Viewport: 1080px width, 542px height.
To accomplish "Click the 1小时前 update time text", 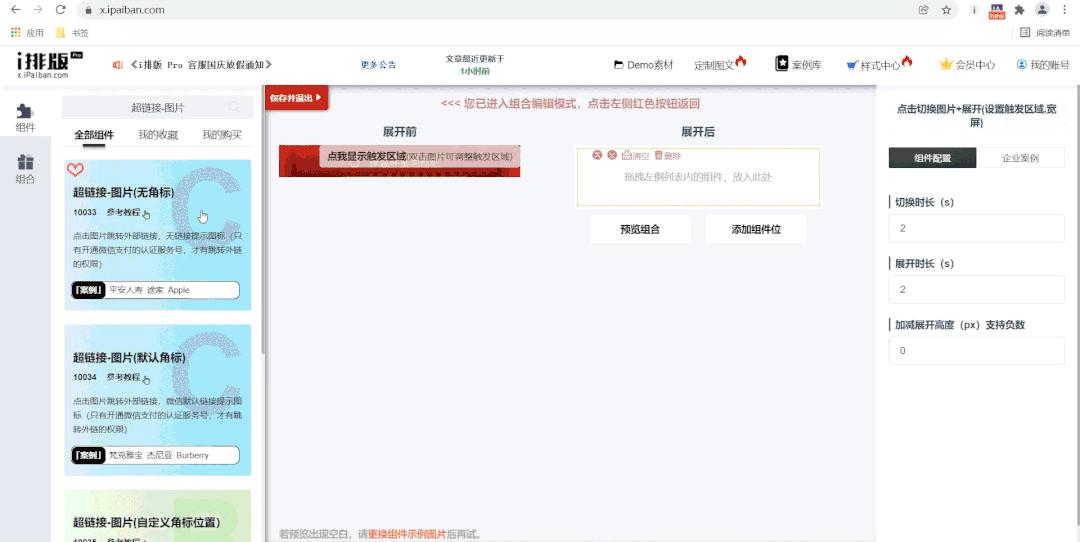I will click(475, 71).
